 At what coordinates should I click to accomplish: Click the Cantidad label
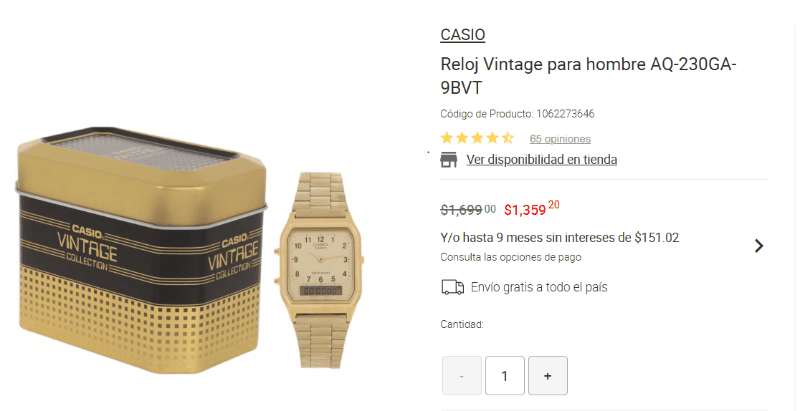click(x=462, y=324)
